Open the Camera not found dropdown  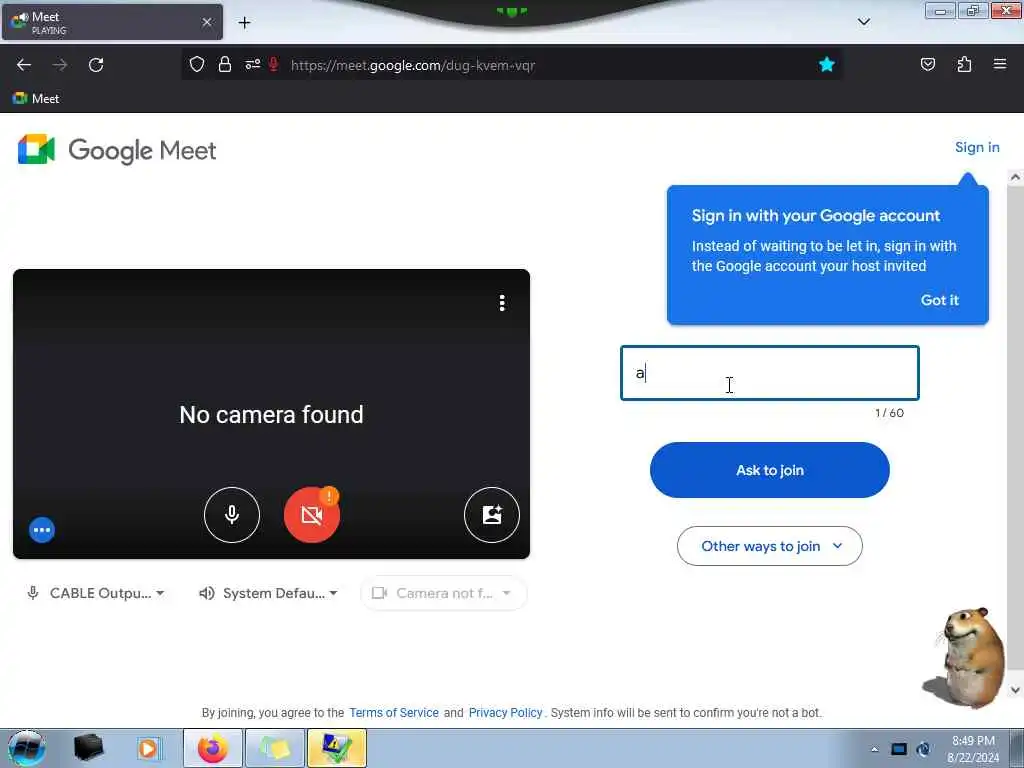tap(443, 593)
